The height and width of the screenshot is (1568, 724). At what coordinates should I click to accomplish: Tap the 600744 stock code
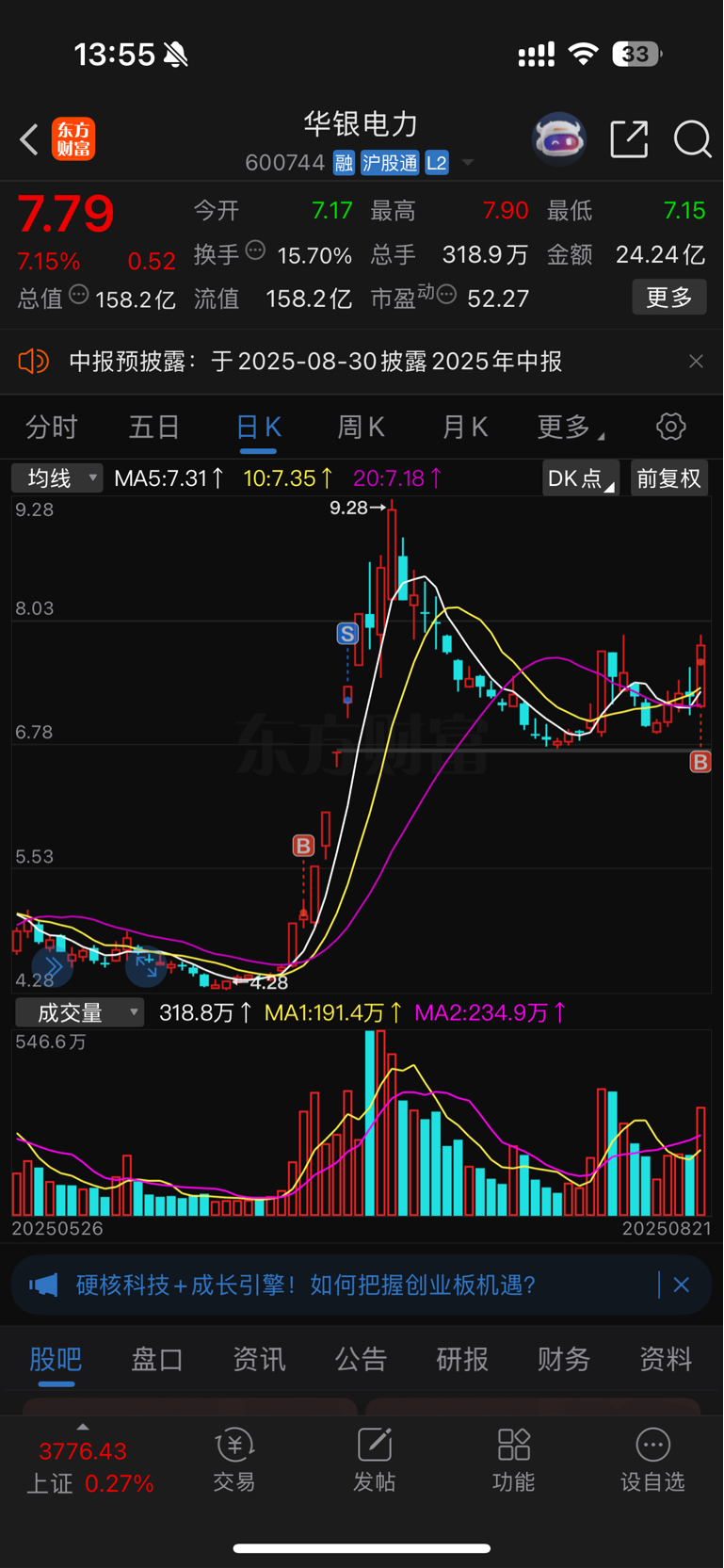284,163
